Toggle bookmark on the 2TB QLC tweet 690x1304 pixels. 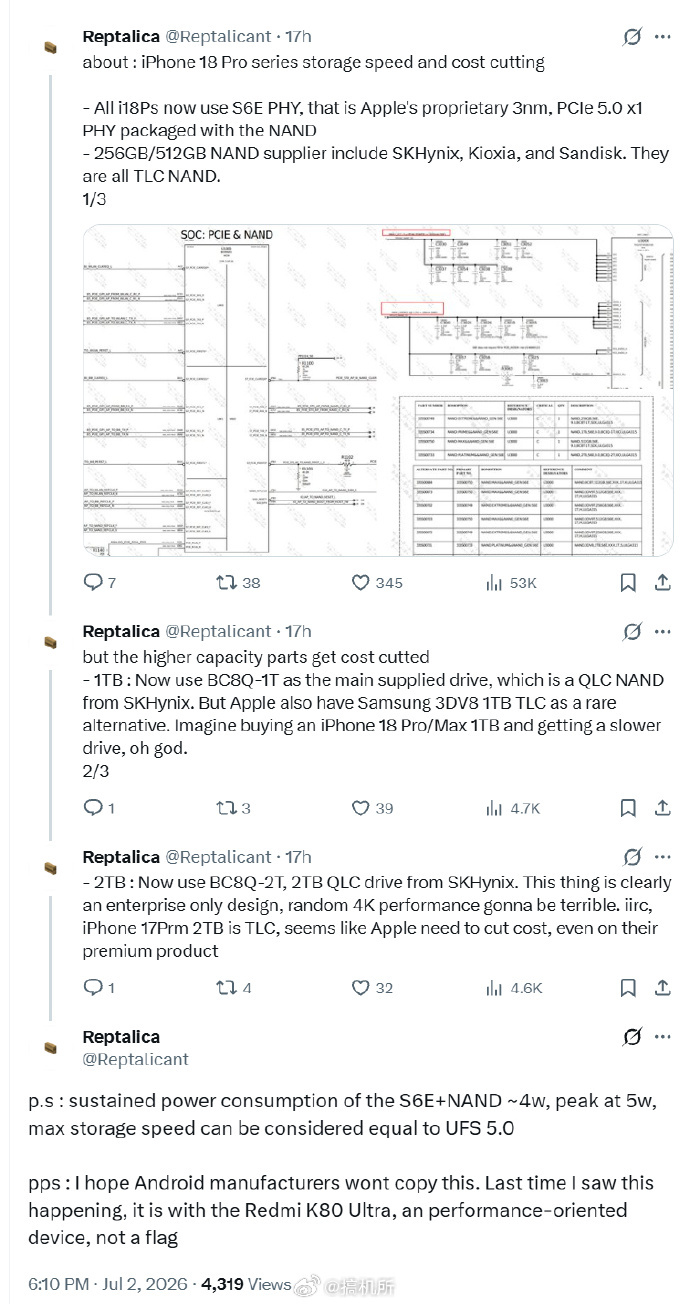628,987
